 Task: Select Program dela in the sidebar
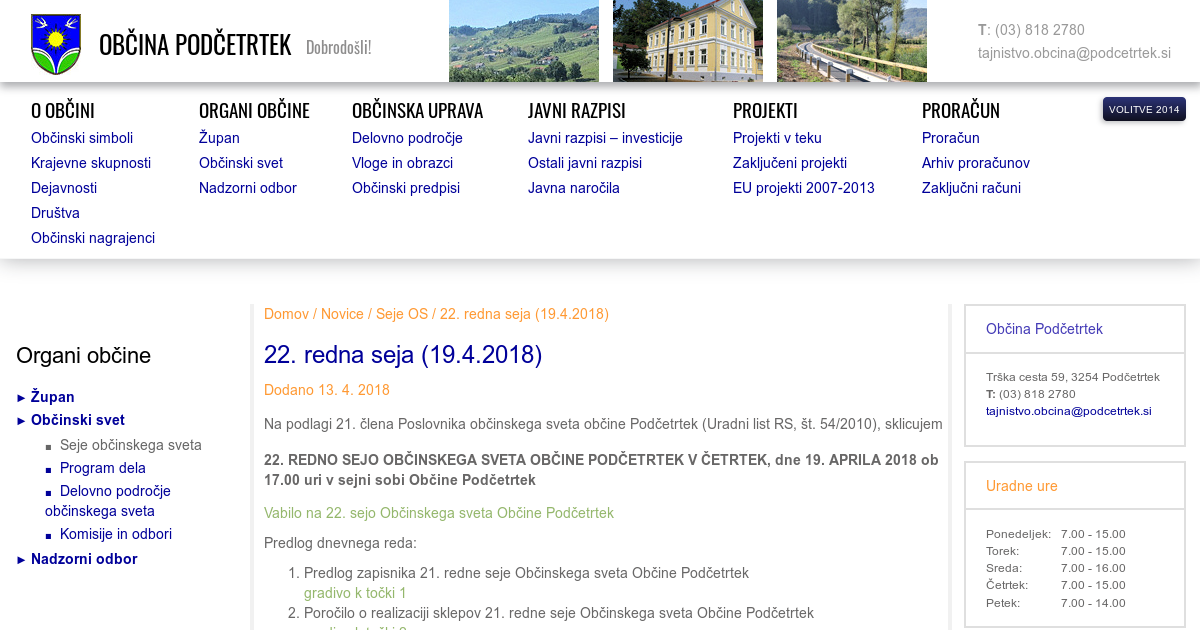(x=103, y=468)
